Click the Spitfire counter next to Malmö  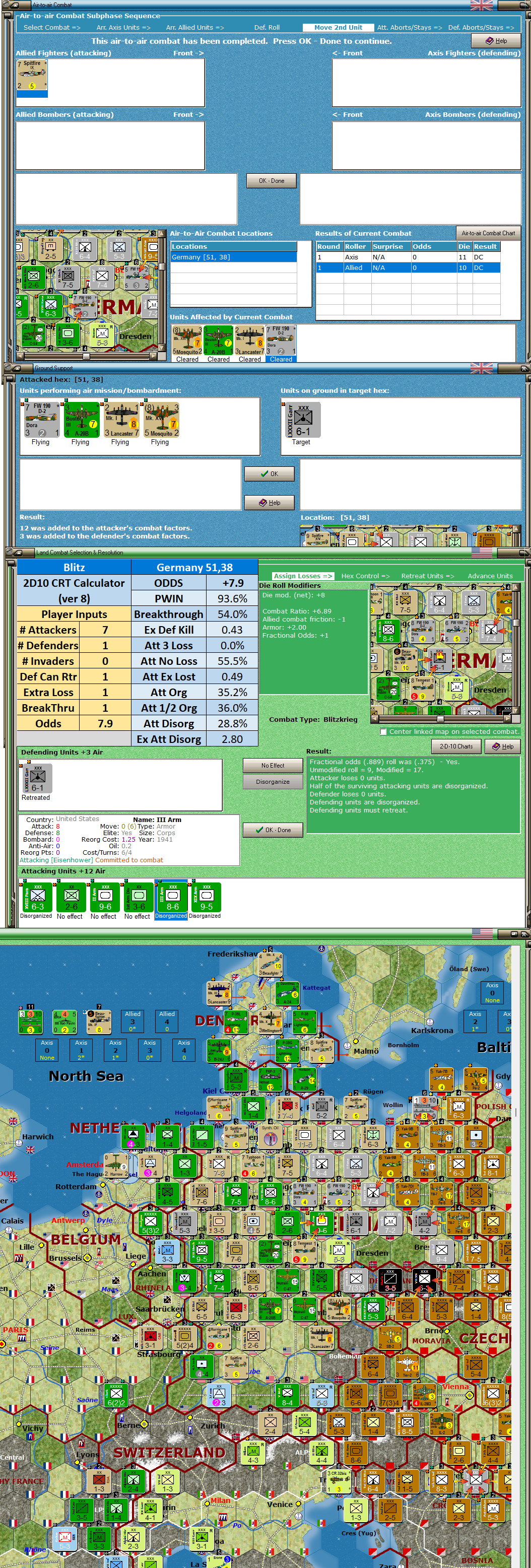click(x=321, y=1051)
